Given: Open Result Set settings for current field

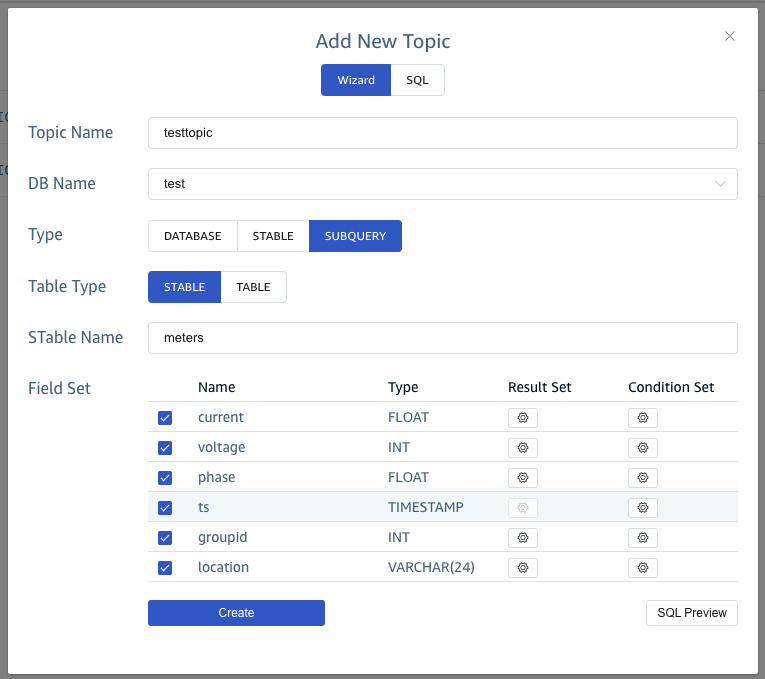Looking at the screenshot, I should click(x=522, y=417).
